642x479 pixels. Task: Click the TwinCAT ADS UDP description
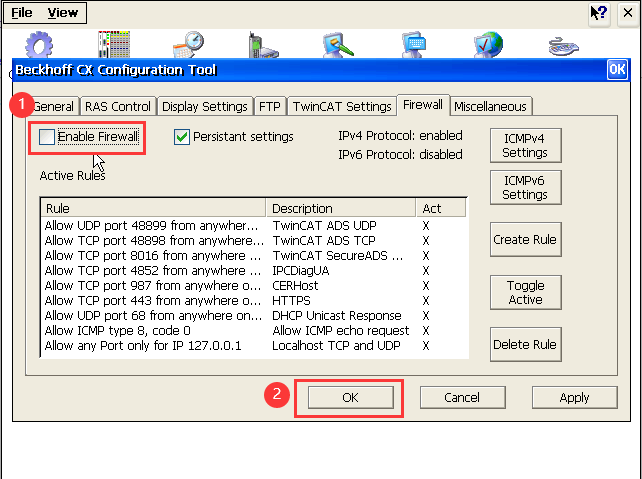click(325, 226)
